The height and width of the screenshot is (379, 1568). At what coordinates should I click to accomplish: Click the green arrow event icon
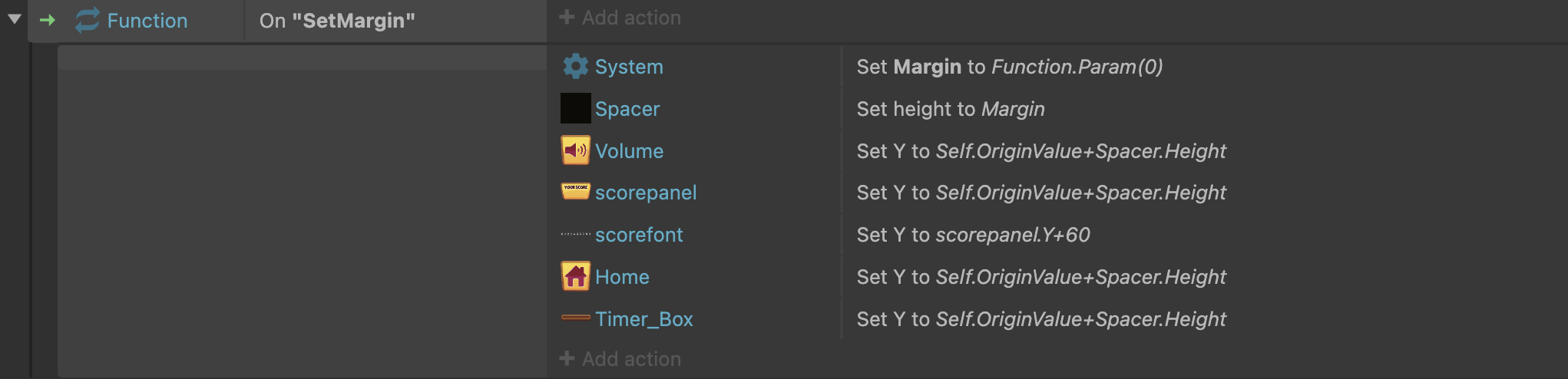pos(48,21)
